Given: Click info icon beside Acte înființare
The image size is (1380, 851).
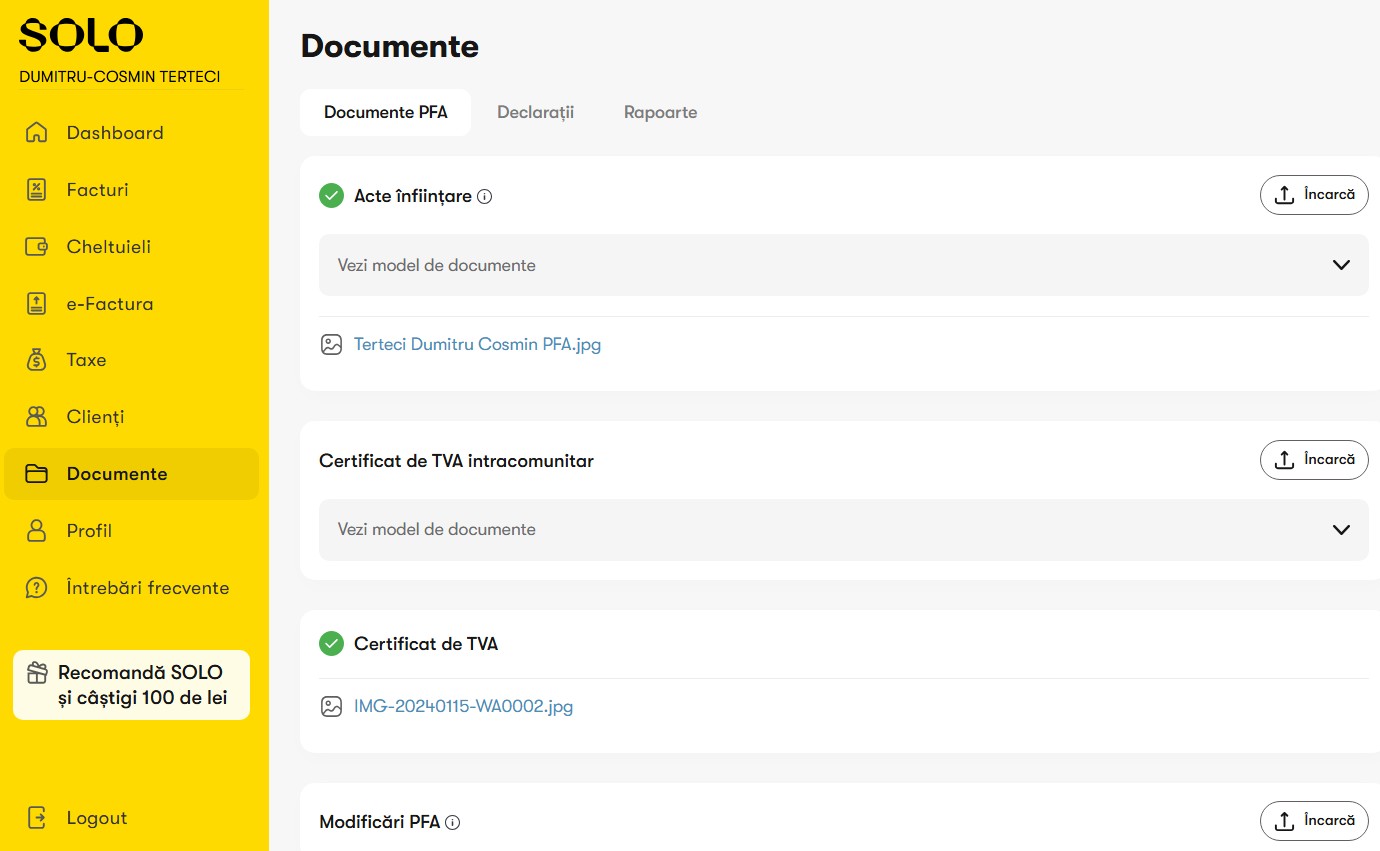Looking at the screenshot, I should point(485,197).
